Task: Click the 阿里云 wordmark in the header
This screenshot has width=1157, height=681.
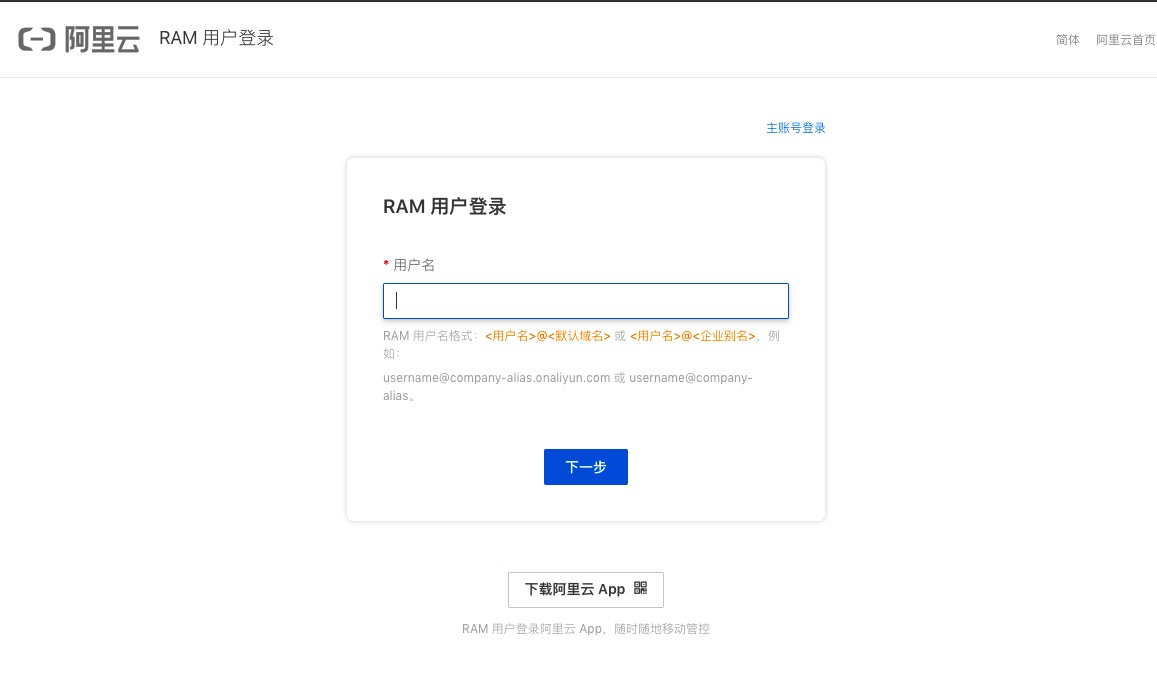Action: click(x=102, y=39)
